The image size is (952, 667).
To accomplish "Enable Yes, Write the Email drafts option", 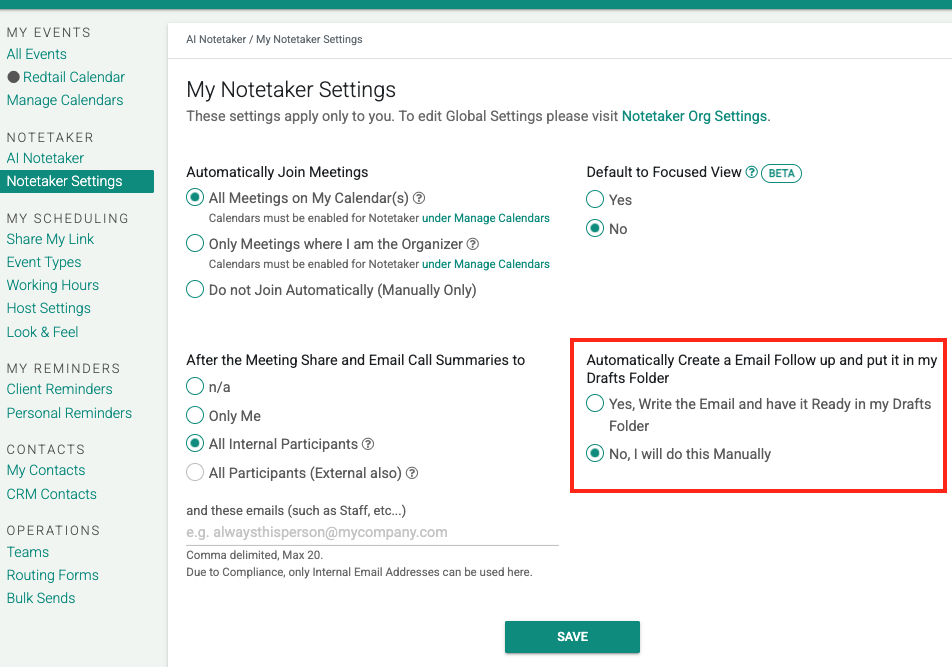I will click(x=596, y=404).
